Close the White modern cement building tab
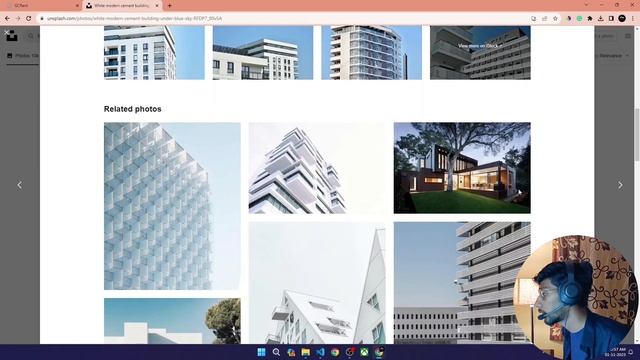640x360 pixels. tap(157, 6)
